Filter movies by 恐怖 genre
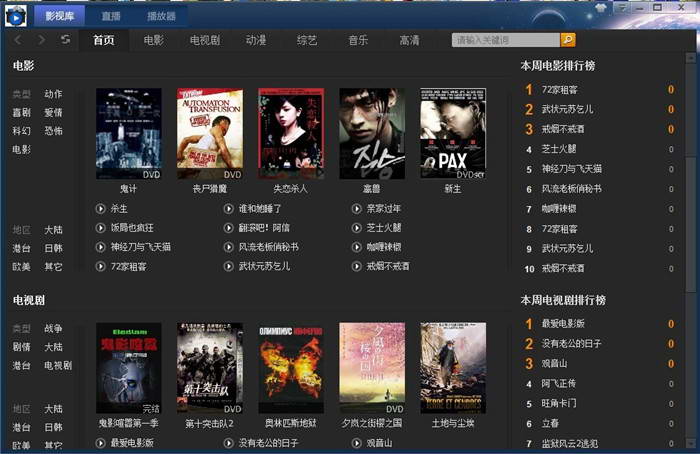700x454 pixels. [54, 131]
